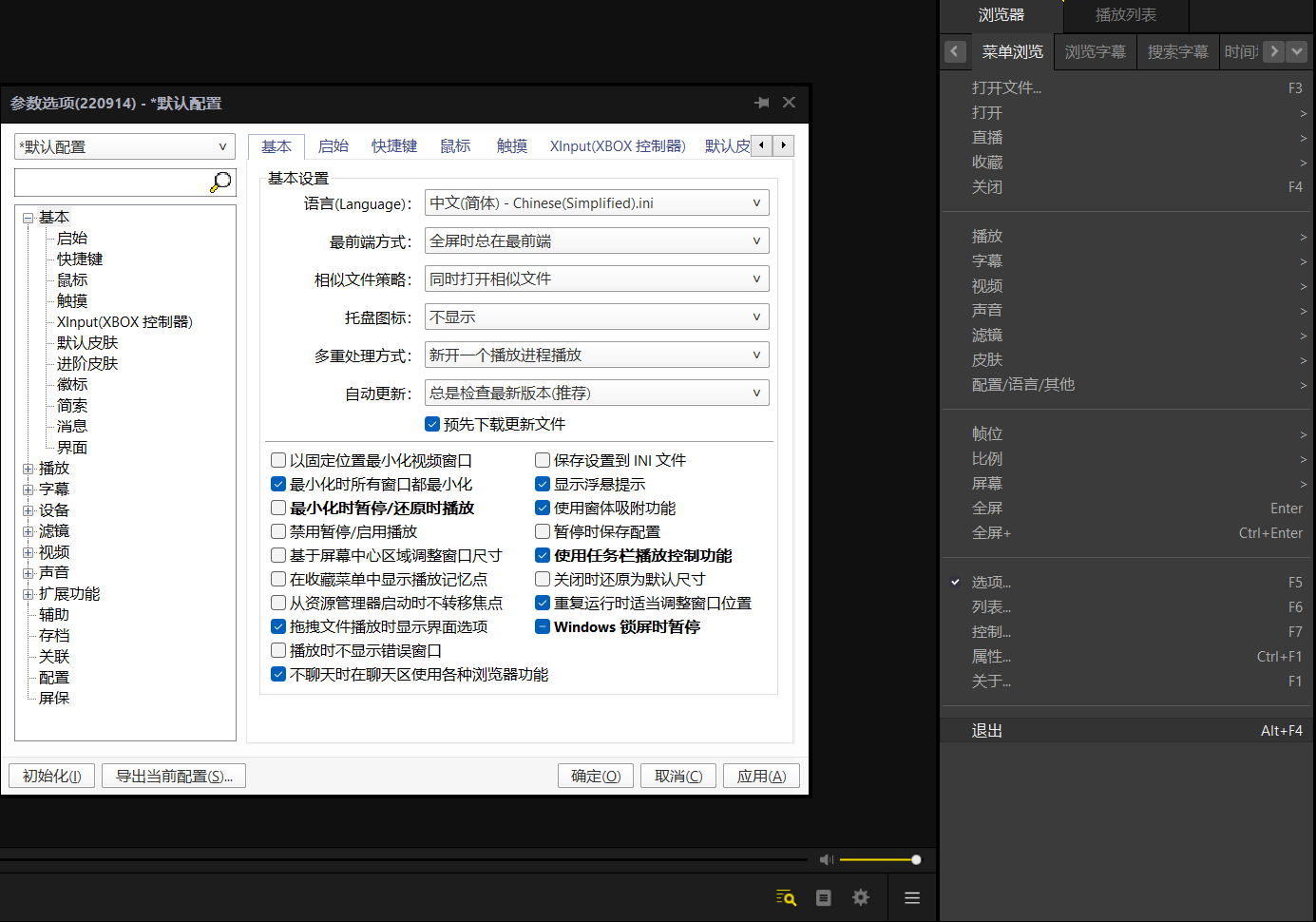Mute audio with the speaker icon
This screenshot has height=922, width=1316.
(x=827, y=859)
